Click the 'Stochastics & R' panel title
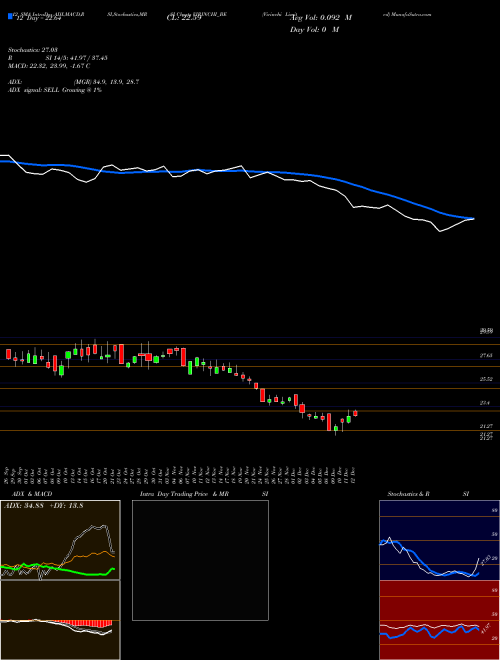The image size is (500, 660). [408, 494]
